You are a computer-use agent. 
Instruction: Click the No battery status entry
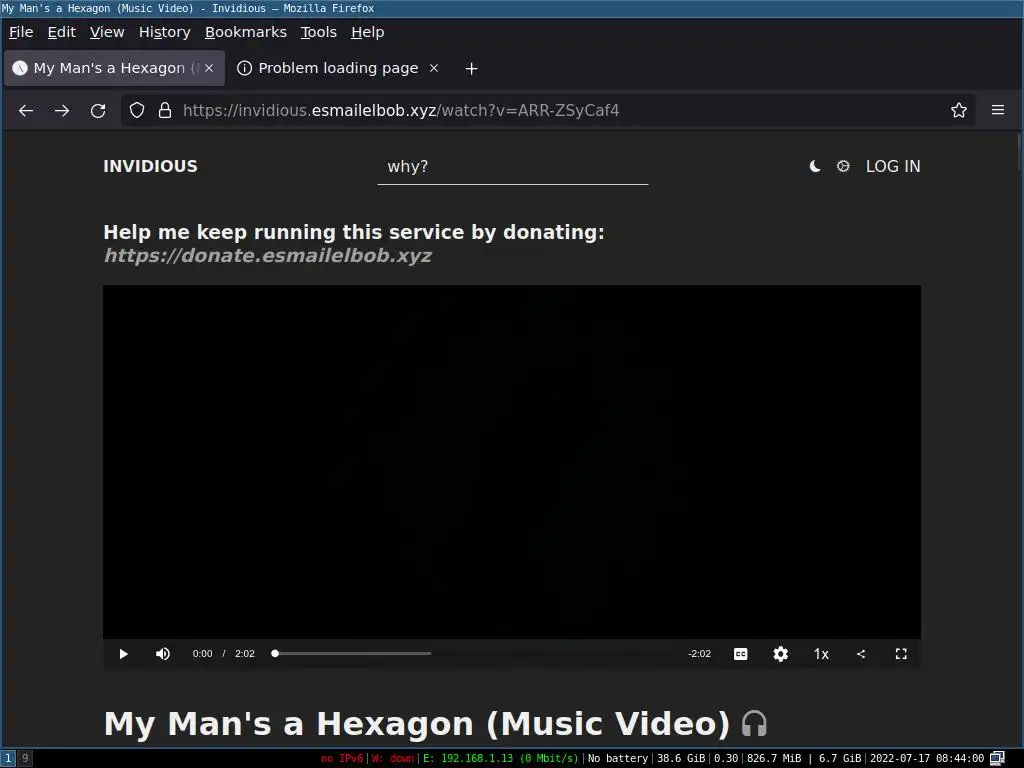[x=617, y=758]
